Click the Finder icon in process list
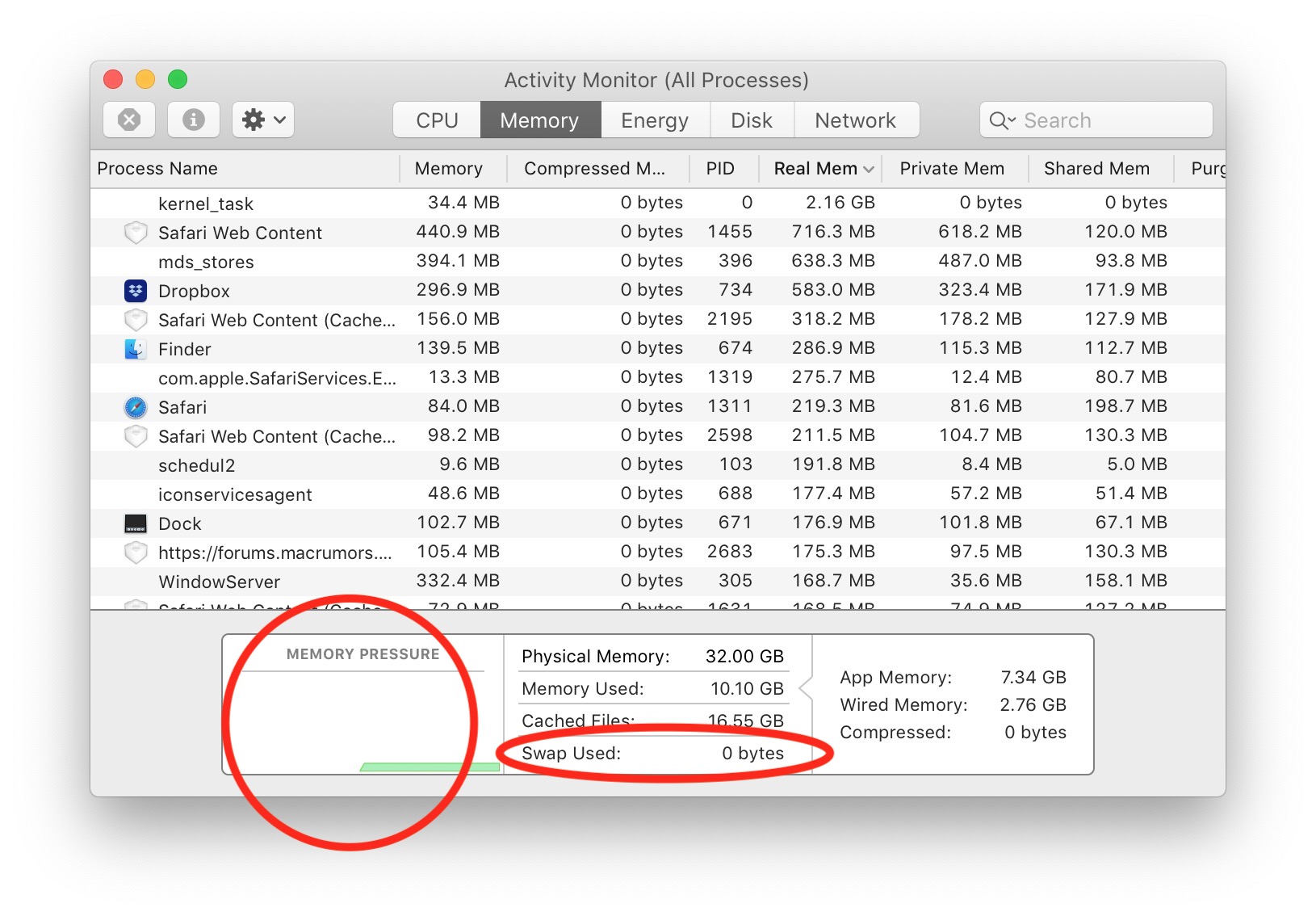The height and width of the screenshot is (916, 1316). (x=135, y=349)
